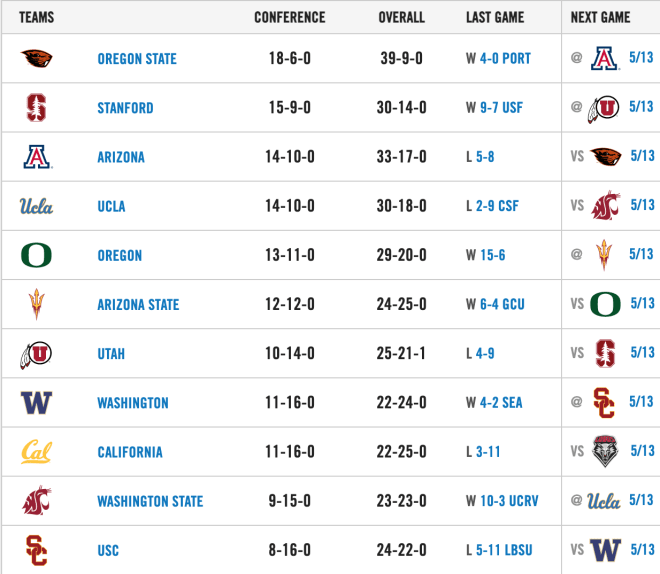Image resolution: width=660 pixels, height=574 pixels.
Task: Open the 10-3 UCRV last game result
Action: [509, 501]
